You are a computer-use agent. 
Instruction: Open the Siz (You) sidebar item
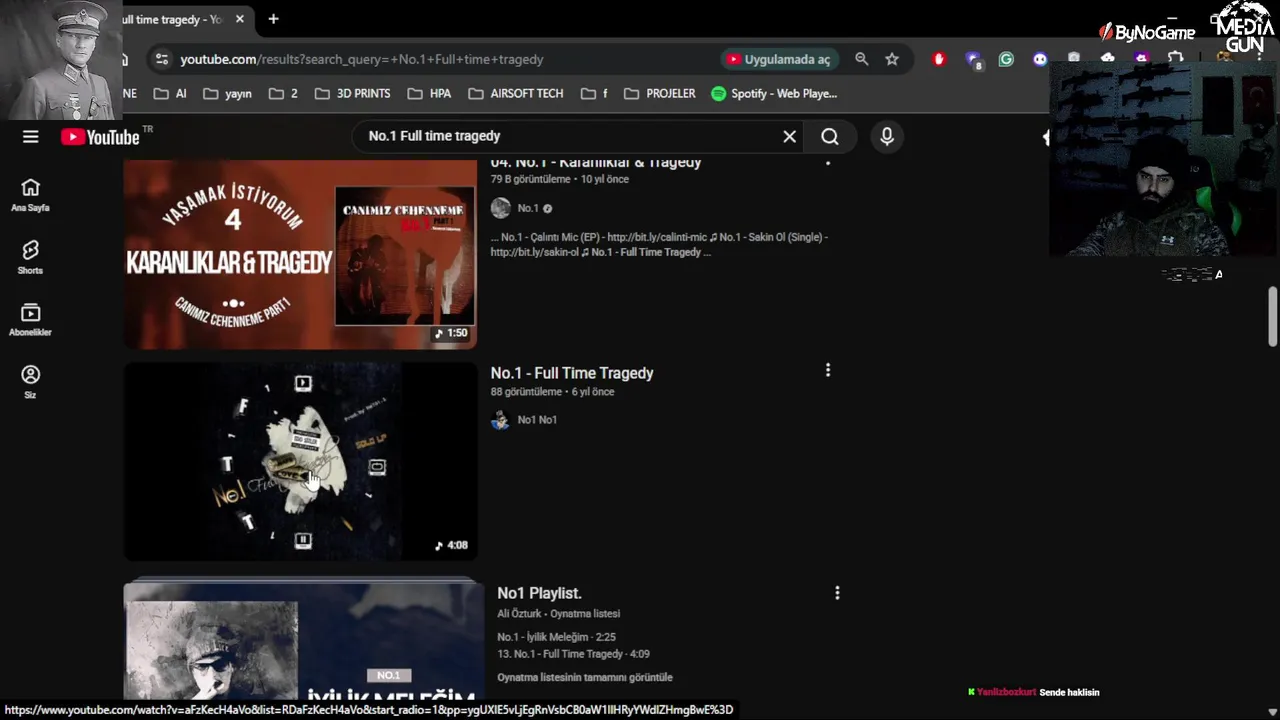[x=30, y=382]
